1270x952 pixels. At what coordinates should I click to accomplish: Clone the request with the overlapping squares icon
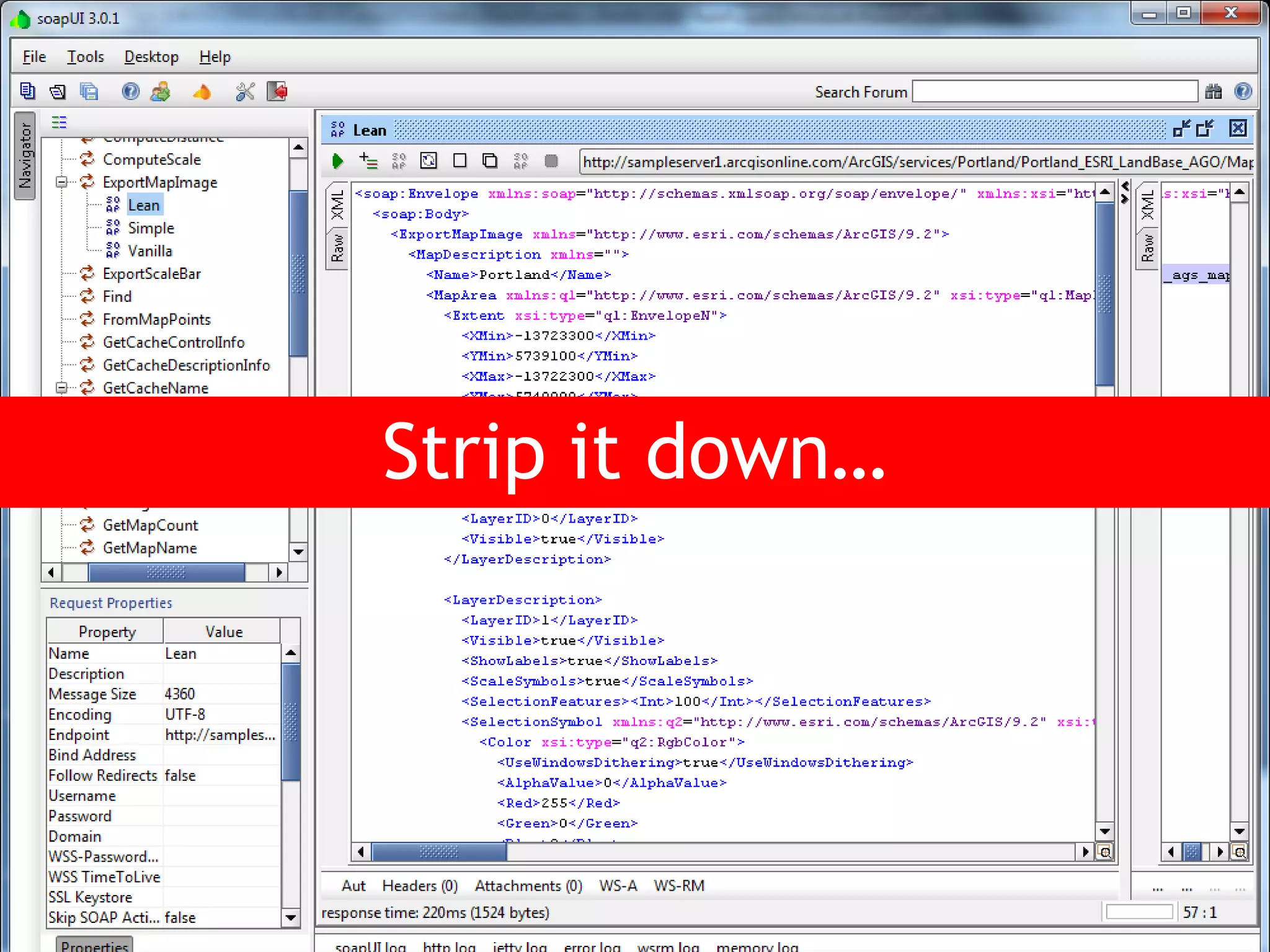pos(490,161)
